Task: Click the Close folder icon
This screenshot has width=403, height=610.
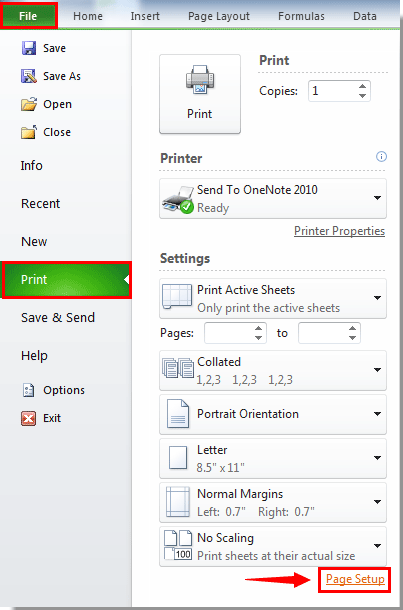Action: click(x=28, y=132)
